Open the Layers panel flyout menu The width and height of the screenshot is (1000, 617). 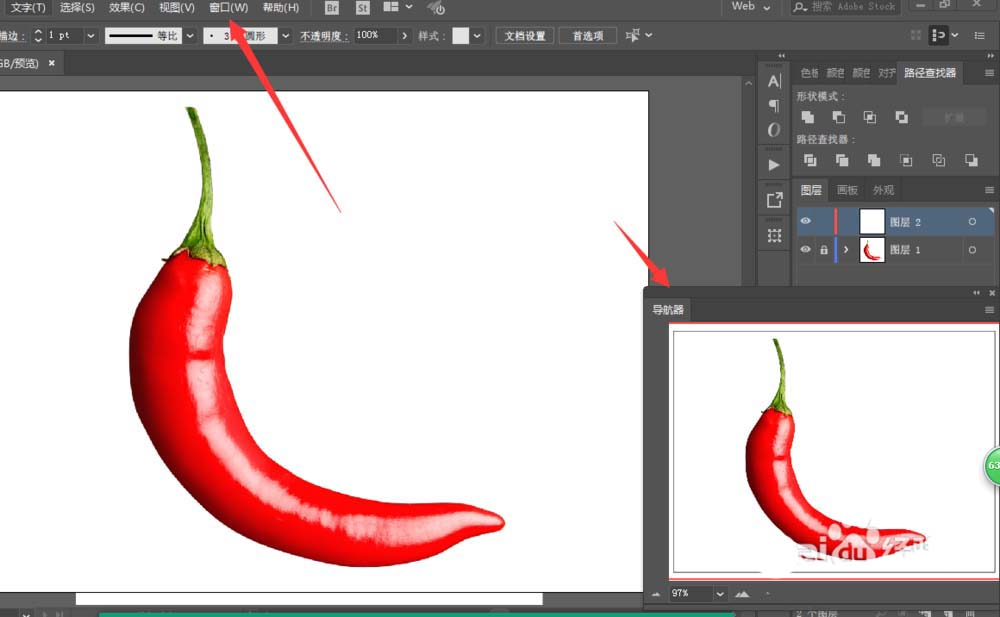click(989, 190)
